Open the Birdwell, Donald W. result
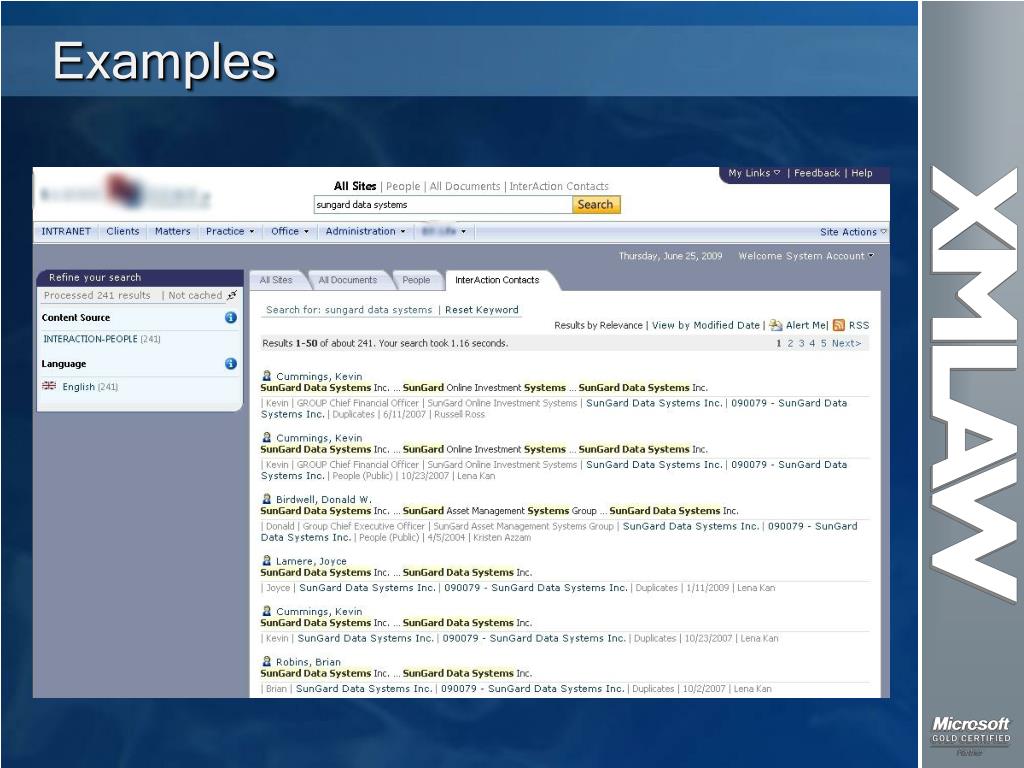The height and width of the screenshot is (768, 1024). (x=324, y=500)
